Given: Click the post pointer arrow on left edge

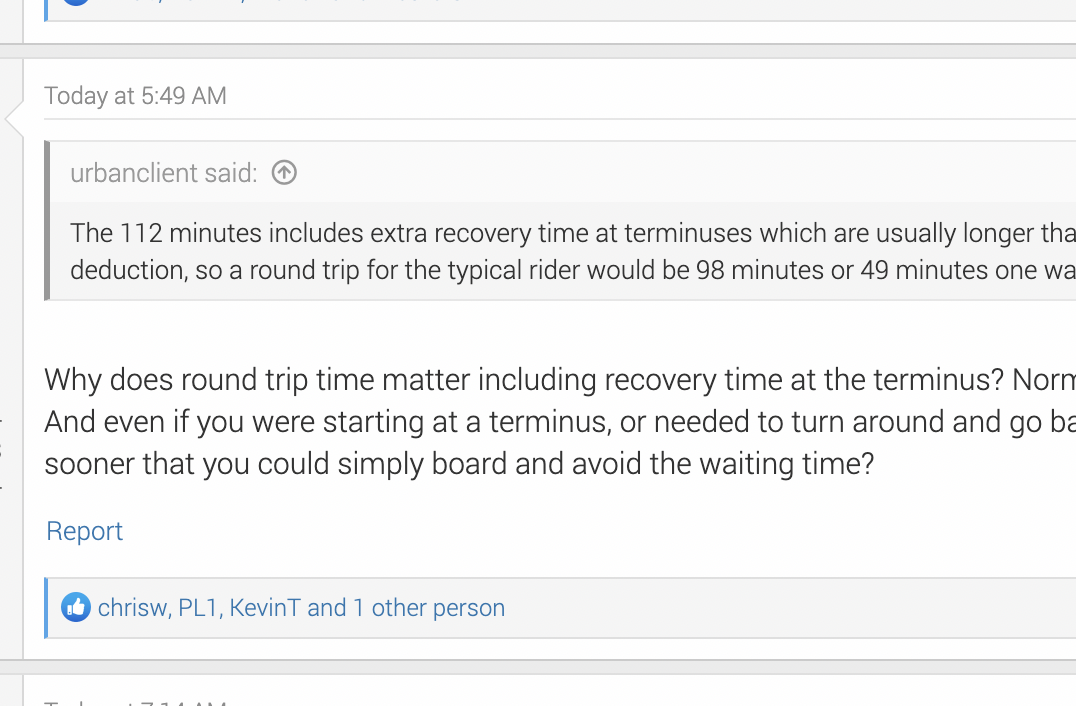Looking at the screenshot, I should coord(14,119).
